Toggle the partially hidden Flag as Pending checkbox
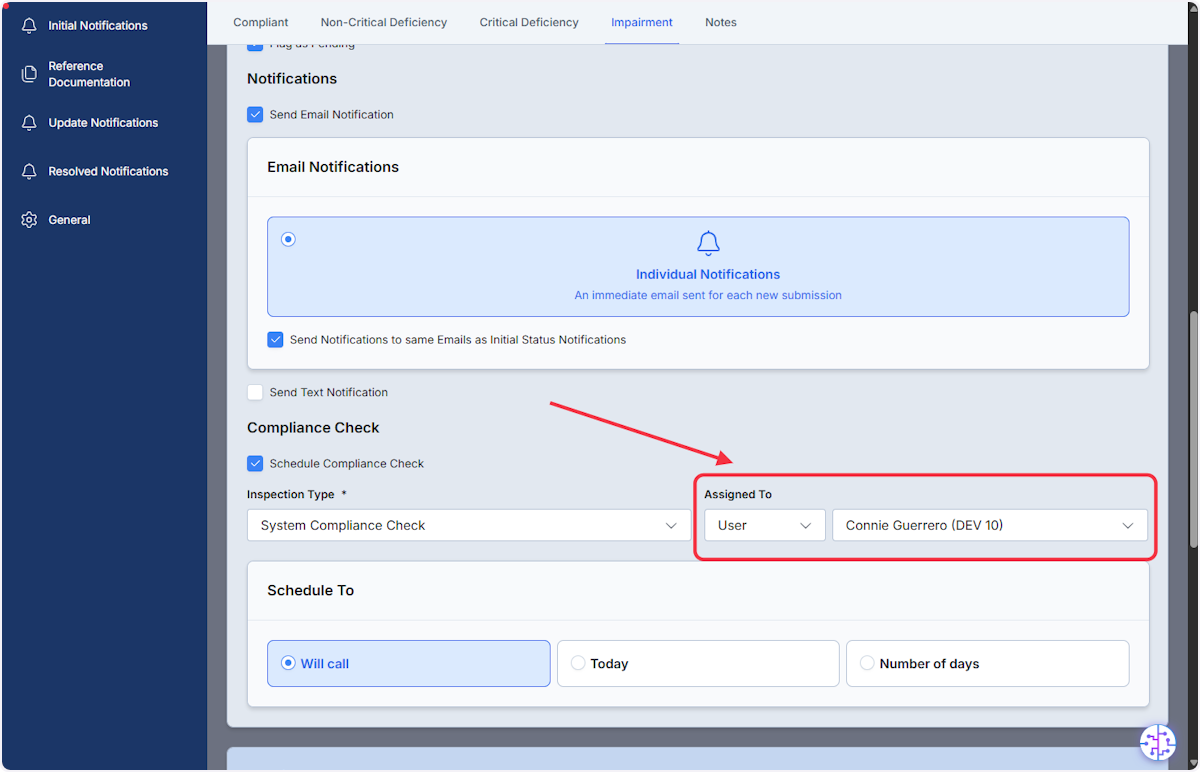The width and height of the screenshot is (1200, 772). (x=255, y=47)
